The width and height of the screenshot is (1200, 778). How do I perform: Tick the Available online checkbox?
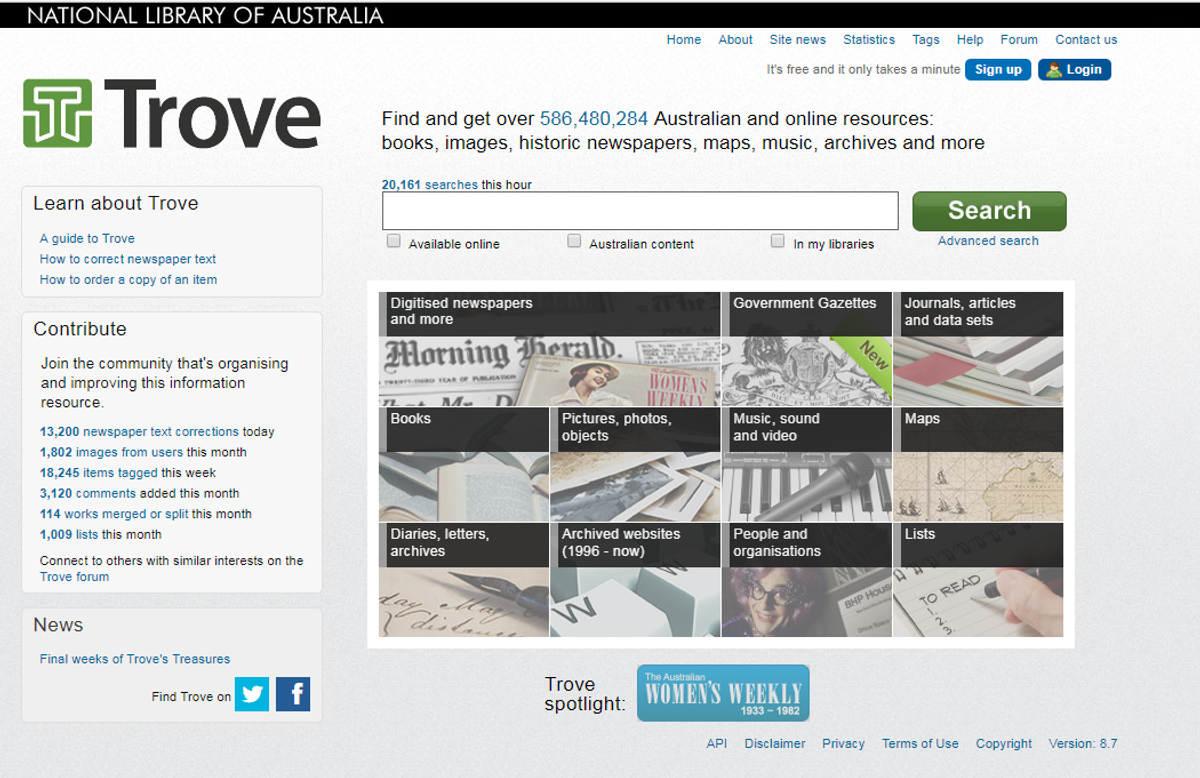pyautogui.click(x=394, y=241)
